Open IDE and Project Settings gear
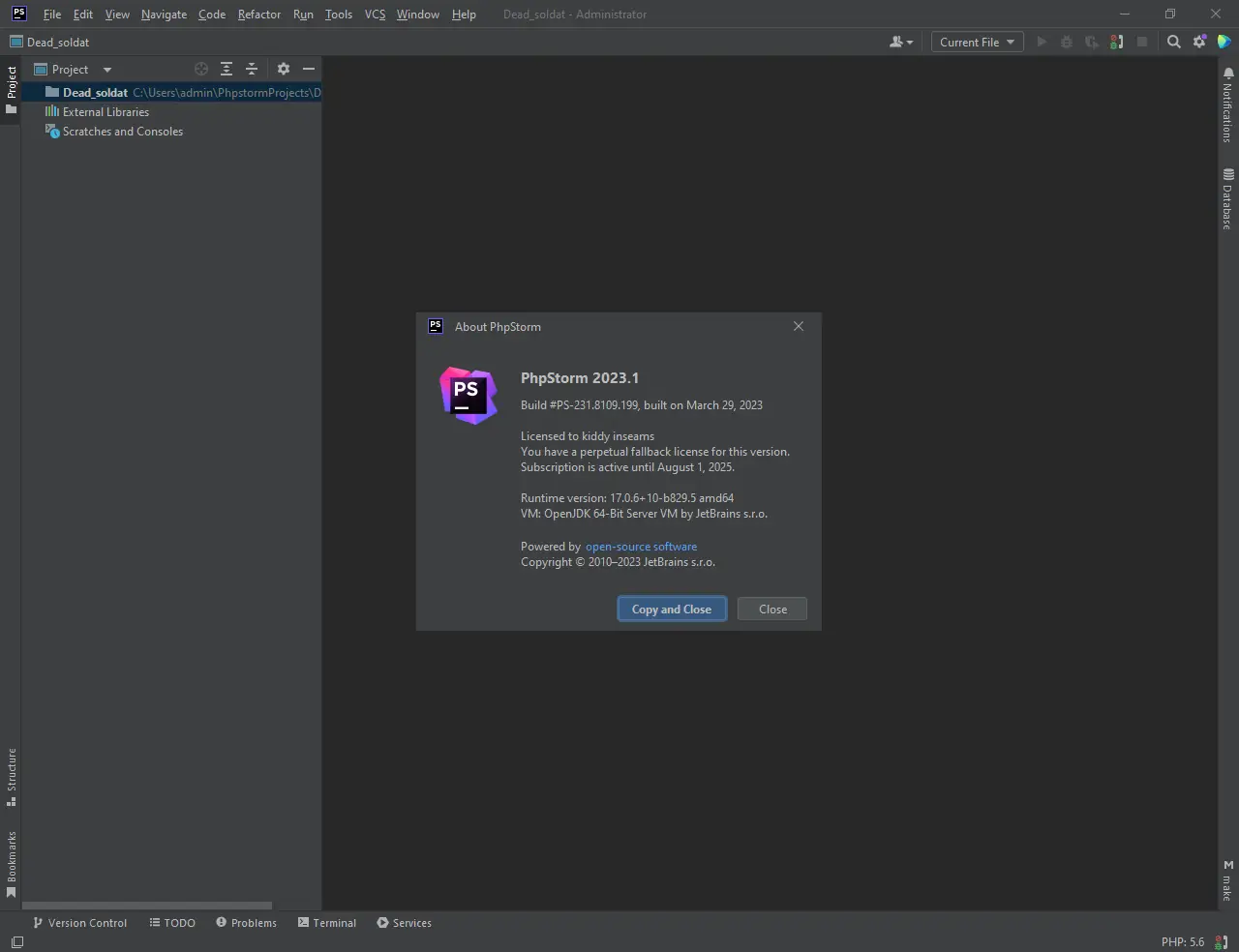This screenshot has height=952, width=1239. pos(1199,42)
